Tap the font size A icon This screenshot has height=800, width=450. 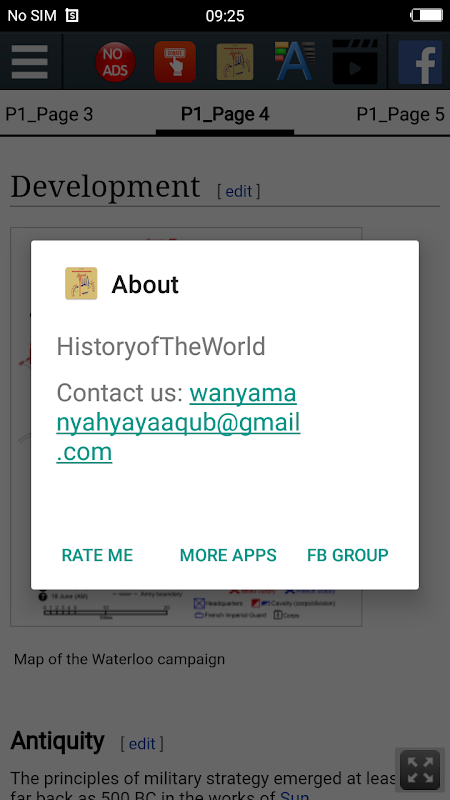coord(294,62)
